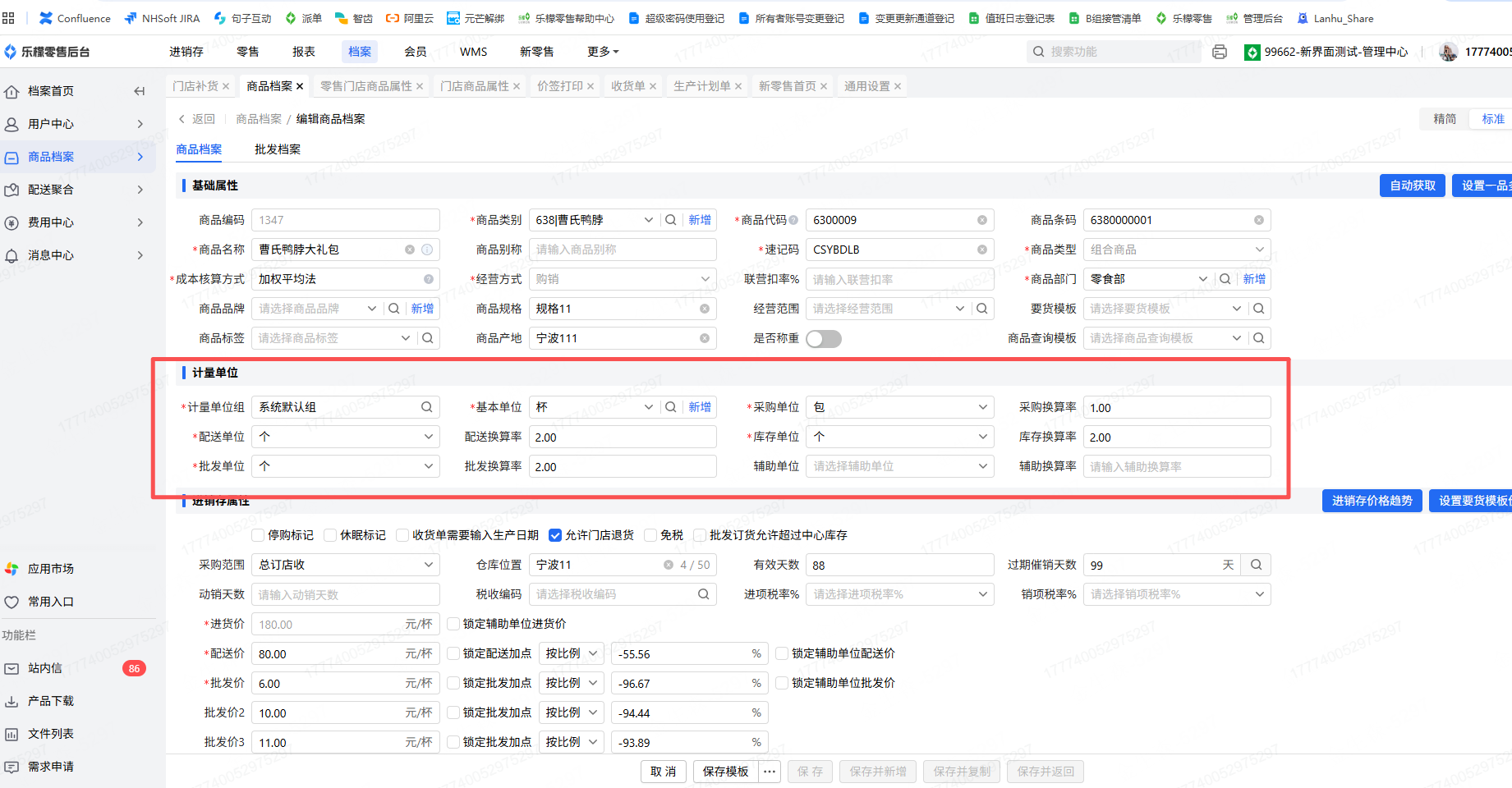The width and height of the screenshot is (1512, 788).
Task: Open the apps grid icon in bookmarks bar
Action: click(9, 18)
